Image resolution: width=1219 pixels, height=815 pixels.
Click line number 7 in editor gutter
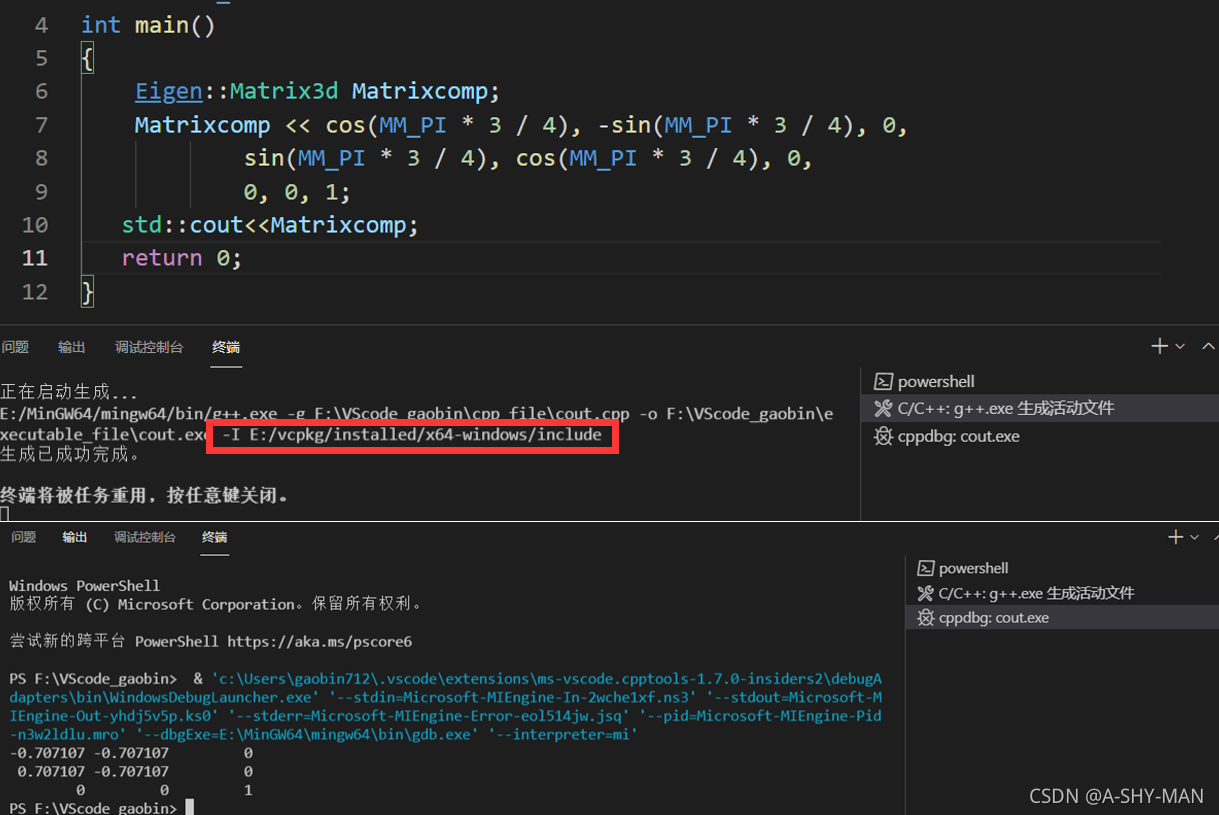click(x=41, y=125)
